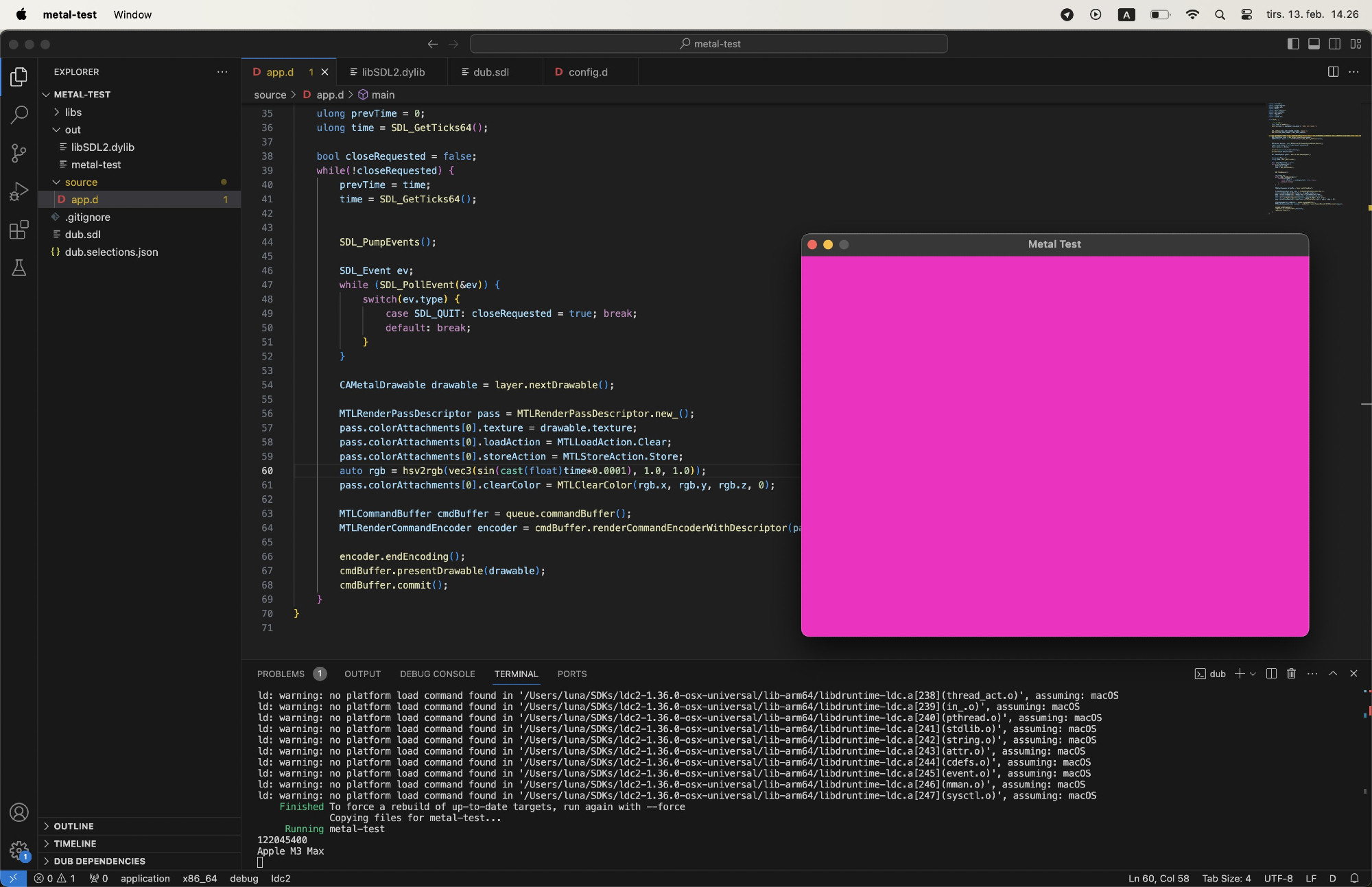1372x887 pixels.
Task: Change ldc2 compiler in status bar
Action: coord(281,878)
